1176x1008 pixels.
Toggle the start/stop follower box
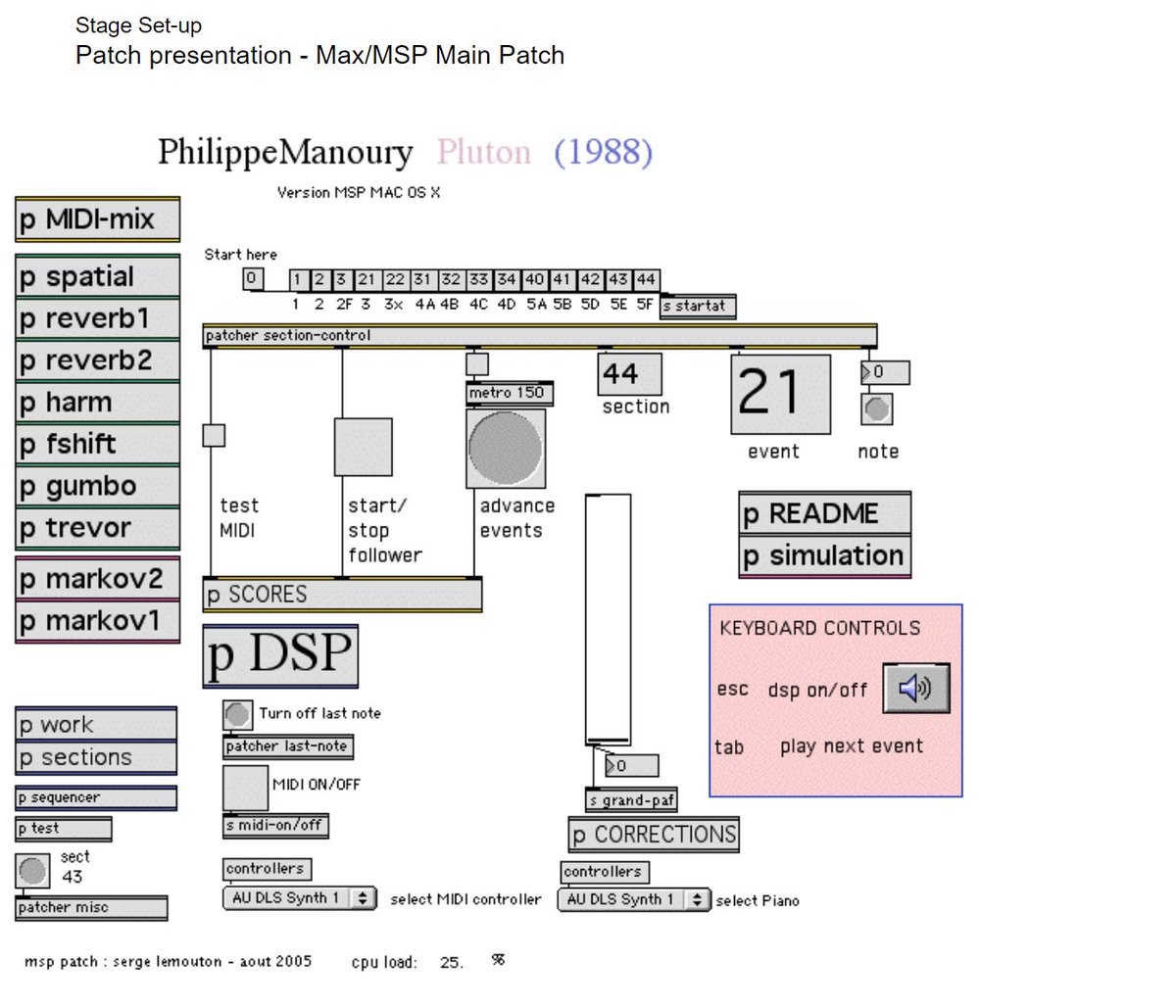coord(363,448)
